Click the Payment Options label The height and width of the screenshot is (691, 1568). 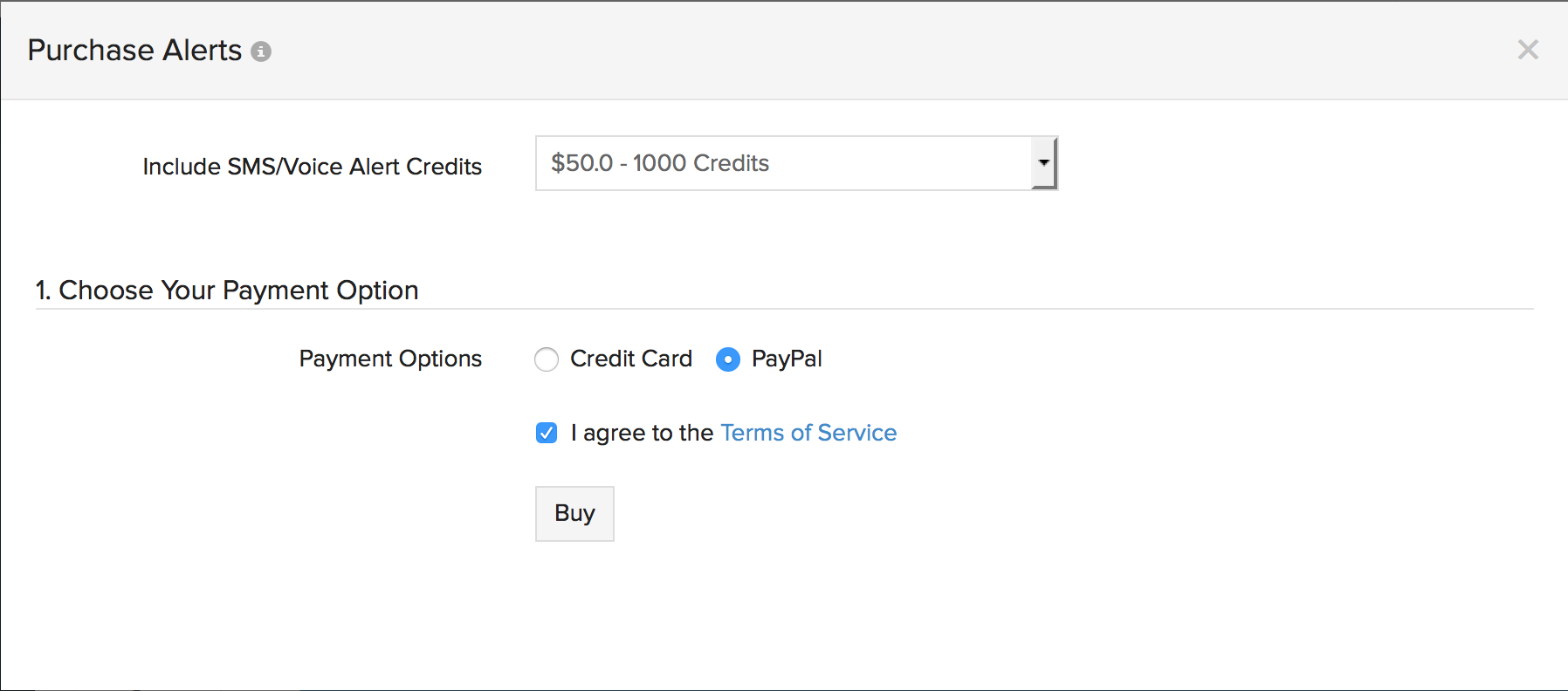pyautogui.click(x=390, y=359)
